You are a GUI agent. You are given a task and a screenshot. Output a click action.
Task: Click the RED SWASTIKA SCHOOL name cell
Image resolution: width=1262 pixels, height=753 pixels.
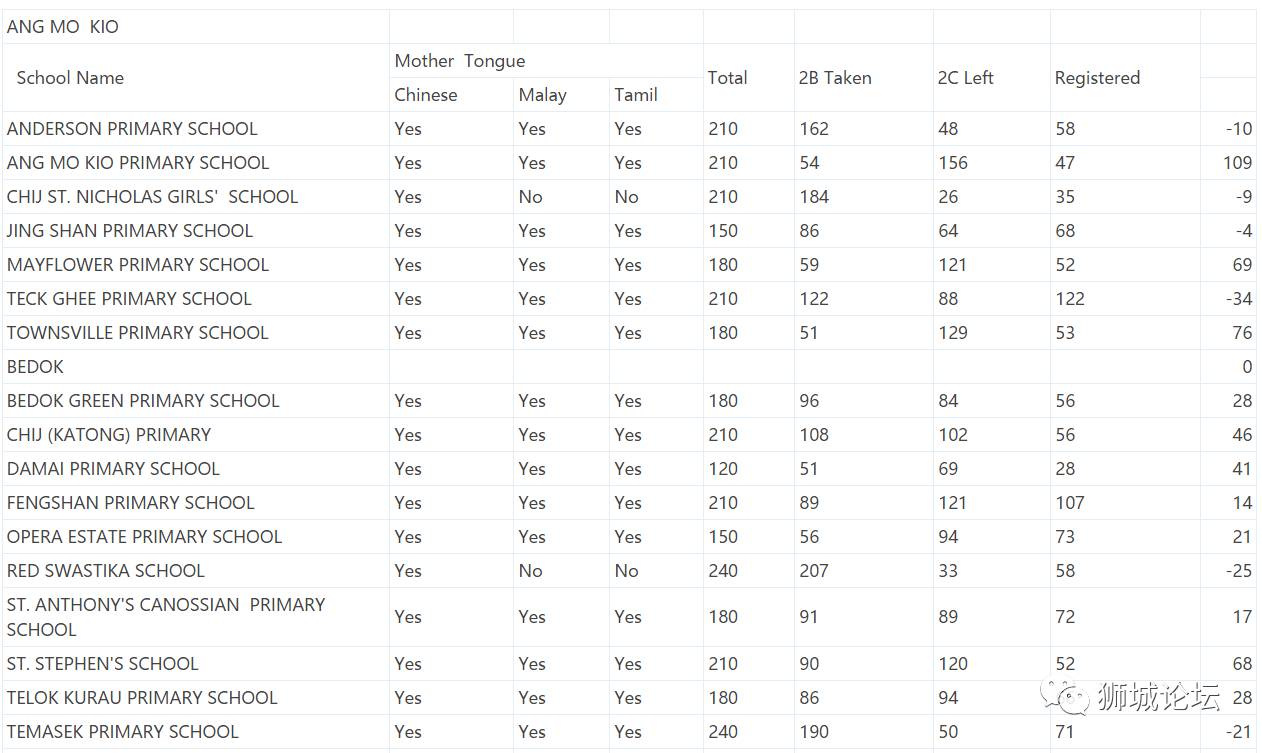point(106,571)
